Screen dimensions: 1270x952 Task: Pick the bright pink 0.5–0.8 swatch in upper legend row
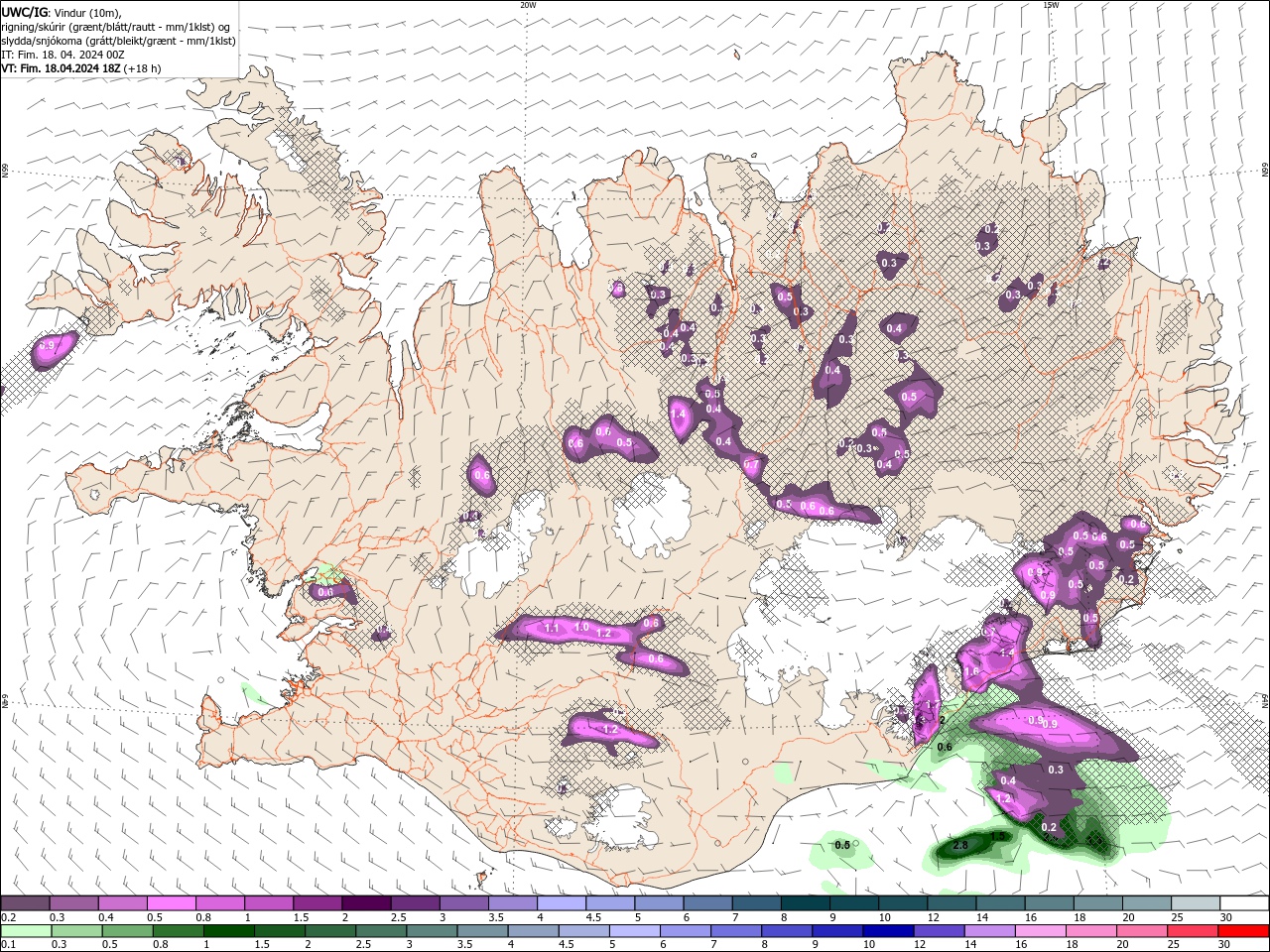click(171, 903)
